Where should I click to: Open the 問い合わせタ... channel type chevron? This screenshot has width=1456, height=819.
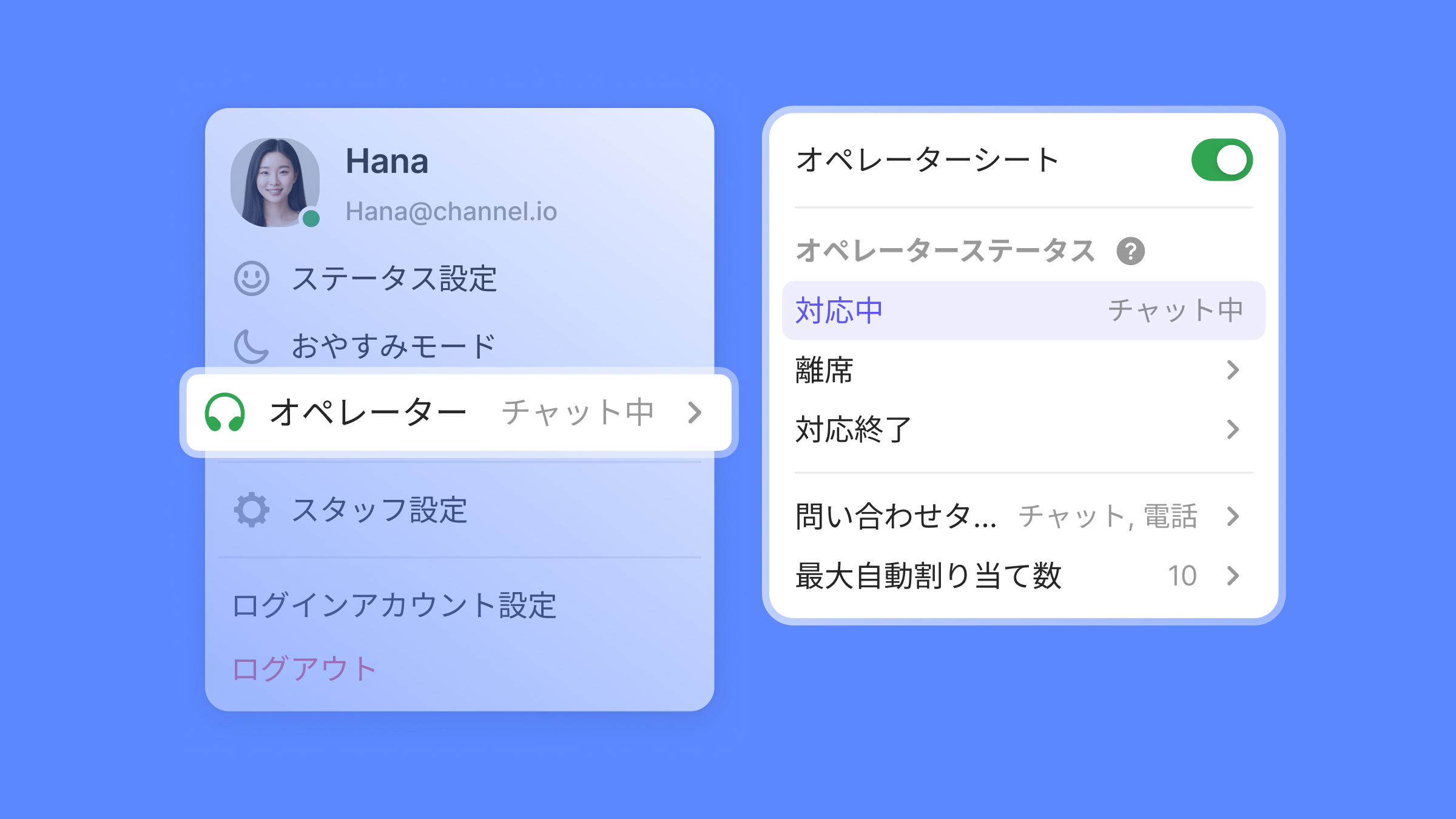pos(1233,516)
